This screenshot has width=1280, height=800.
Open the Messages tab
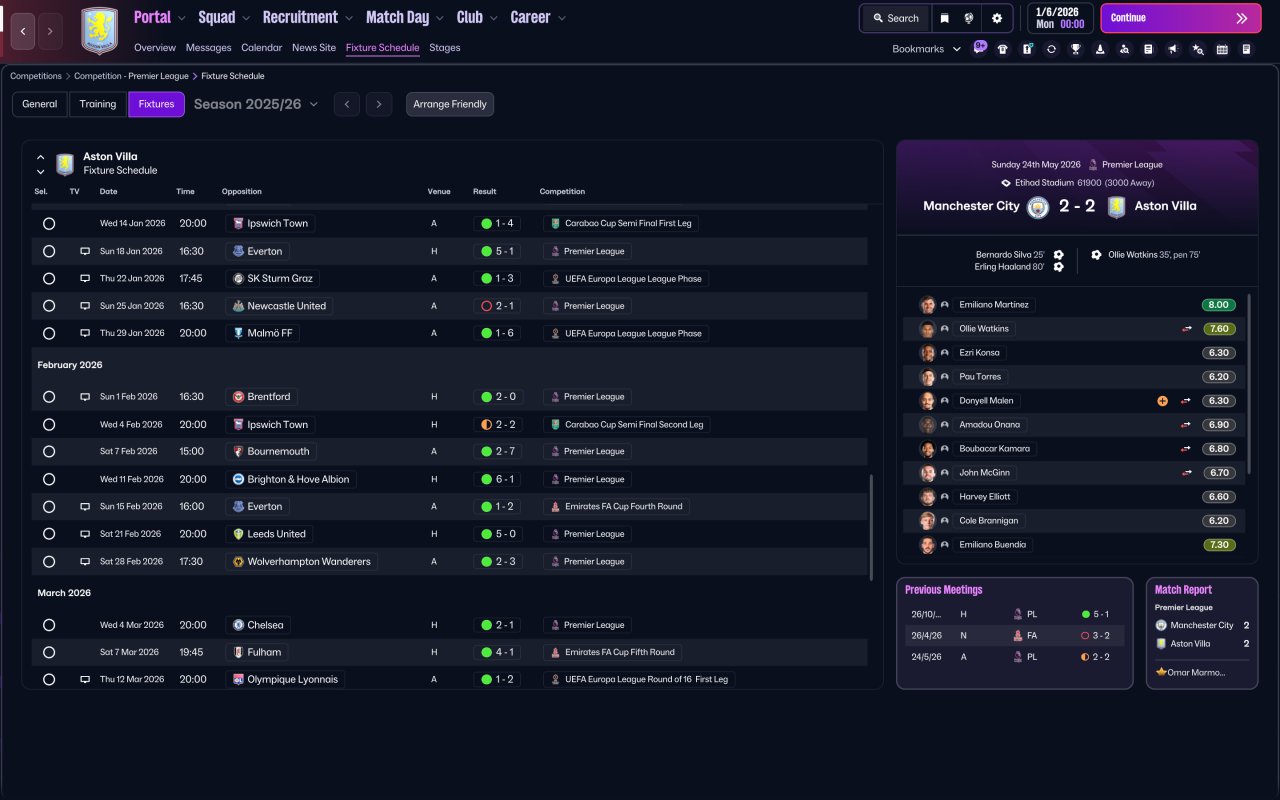pyautogui.click(x=208, y=48)
